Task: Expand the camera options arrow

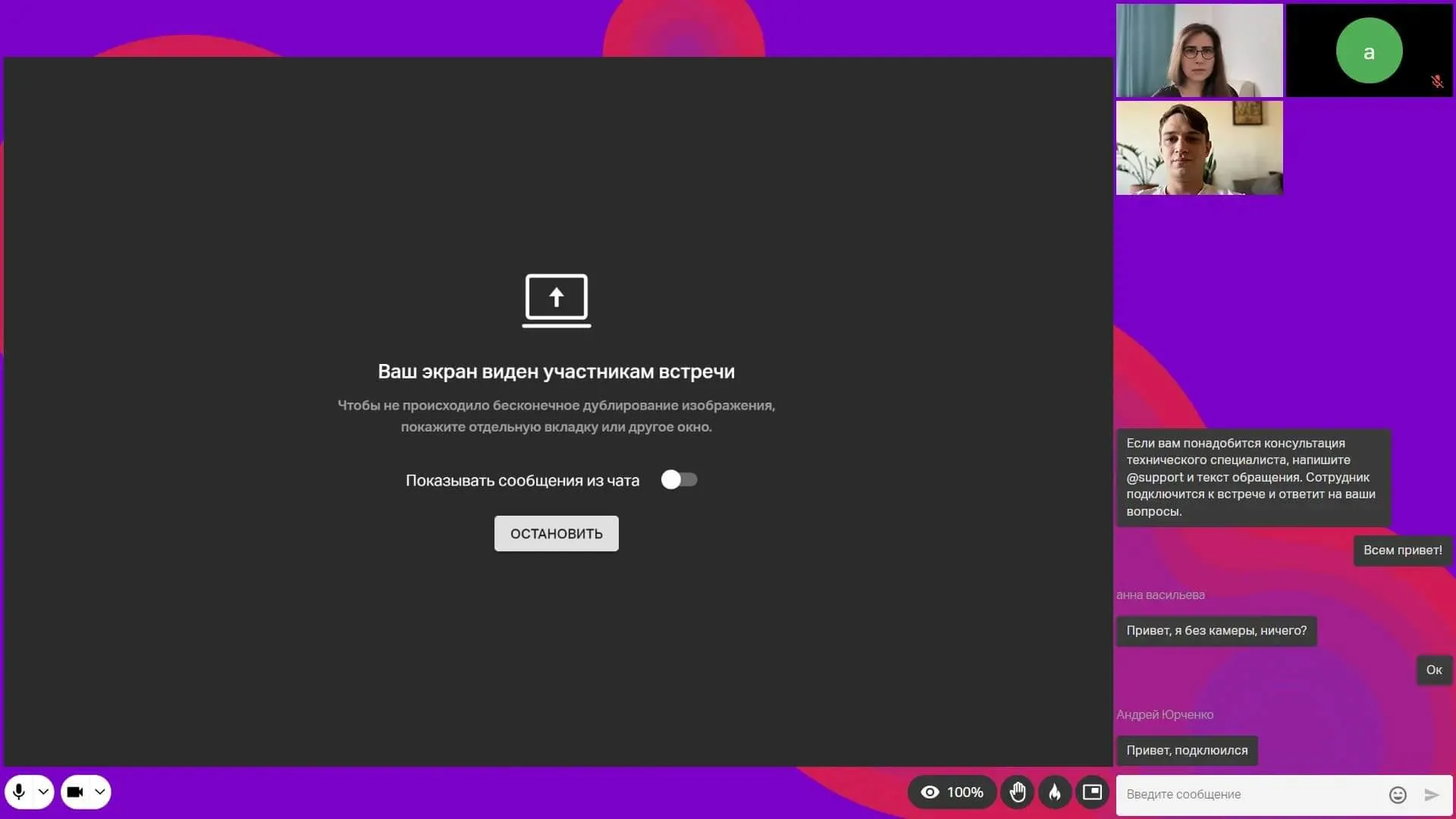Action: [x=99, y=792]
